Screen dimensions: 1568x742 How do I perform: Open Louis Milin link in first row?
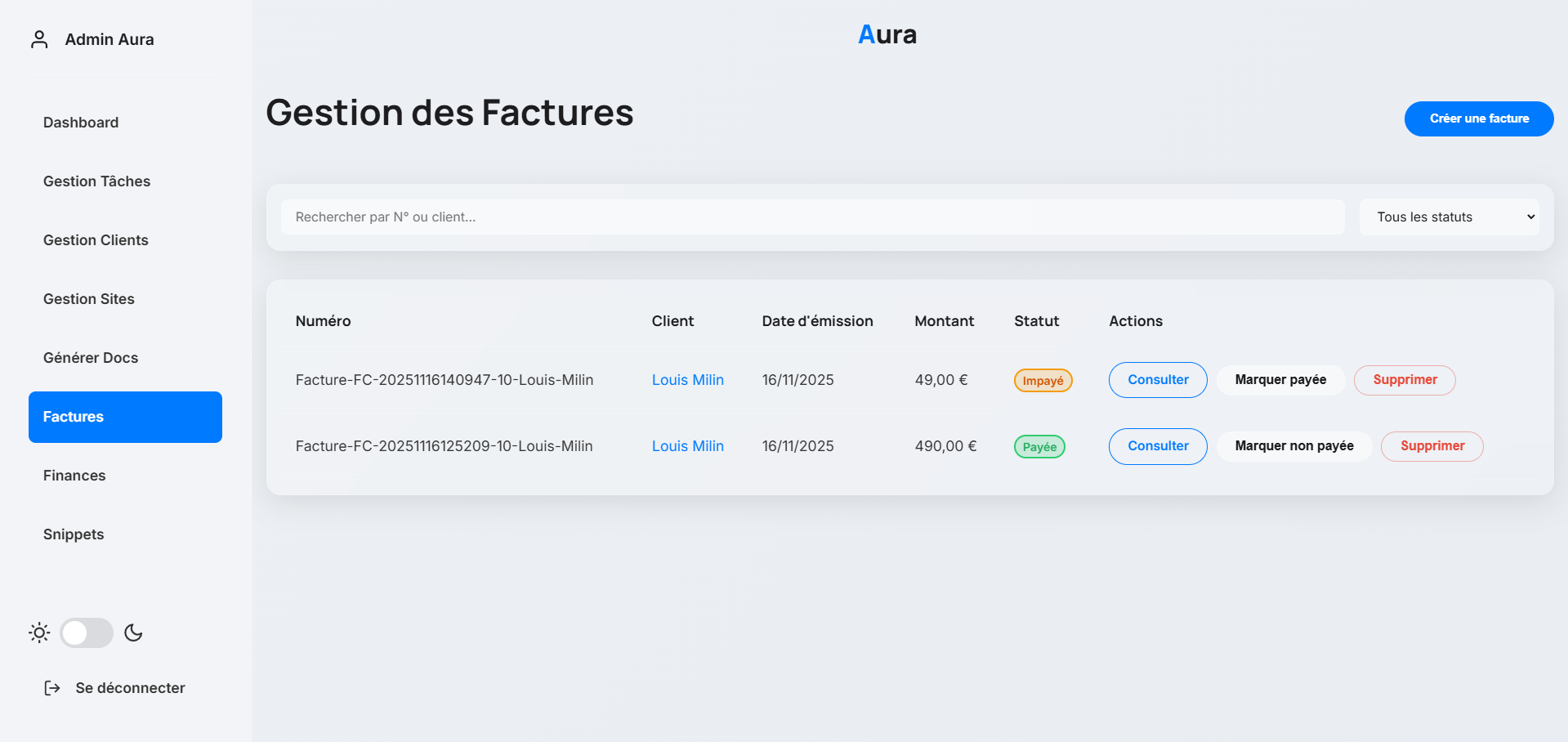687,380
